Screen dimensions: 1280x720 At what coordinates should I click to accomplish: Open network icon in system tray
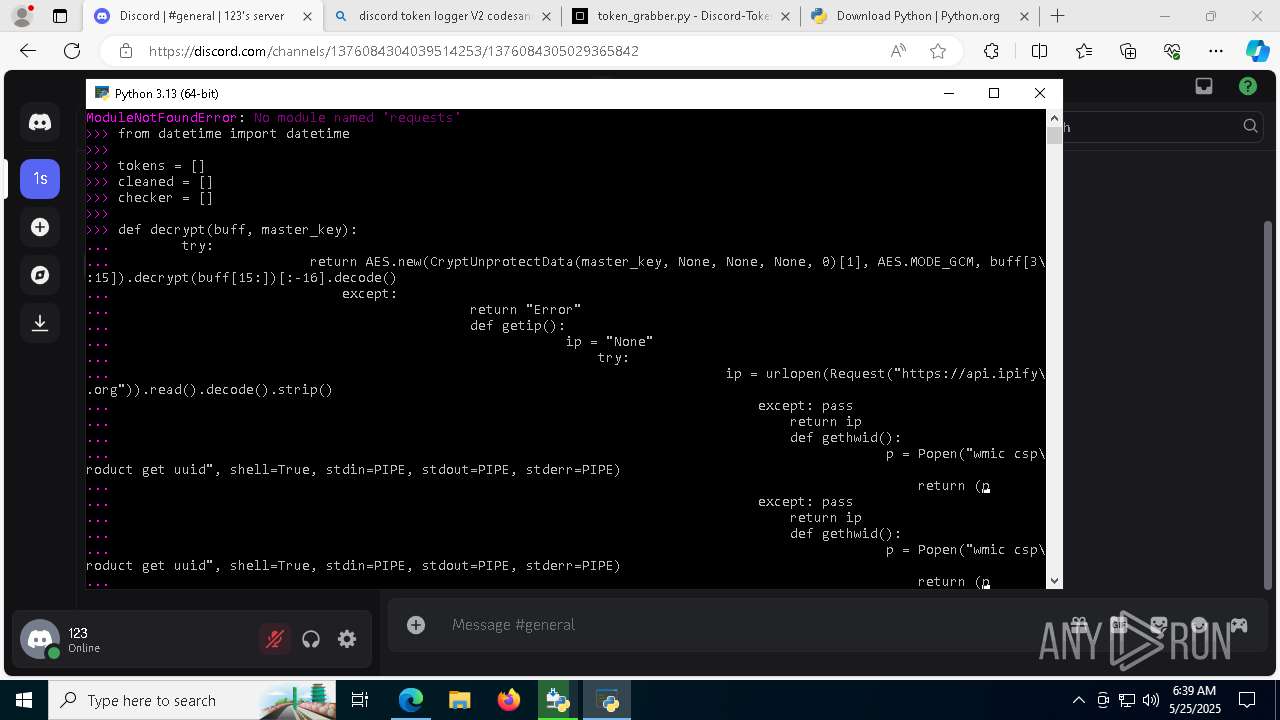pyautogui.click(x=1127, y=700)
